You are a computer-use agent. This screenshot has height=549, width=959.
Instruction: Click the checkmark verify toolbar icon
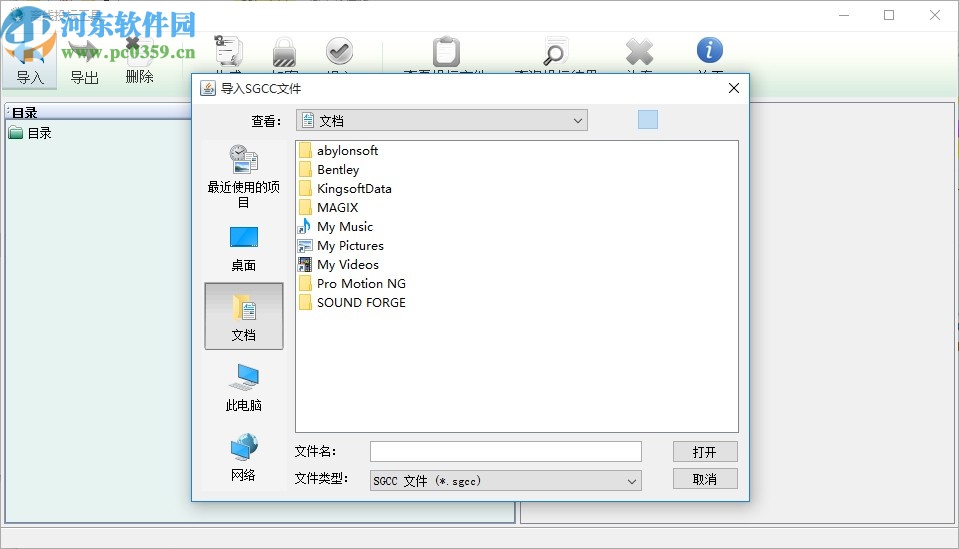tap(339, 51)
